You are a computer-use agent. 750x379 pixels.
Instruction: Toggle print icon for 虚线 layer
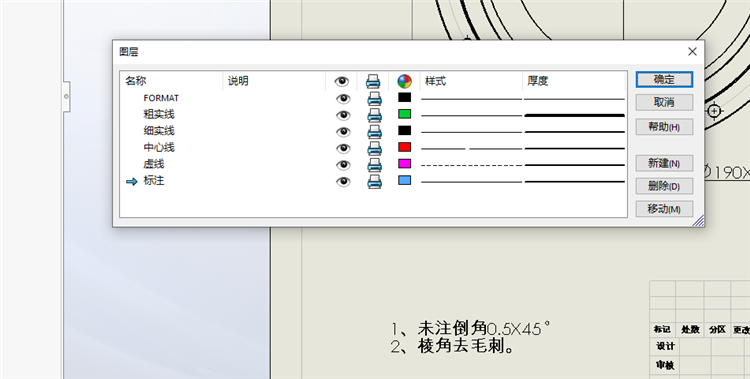[x=374, y=165]
